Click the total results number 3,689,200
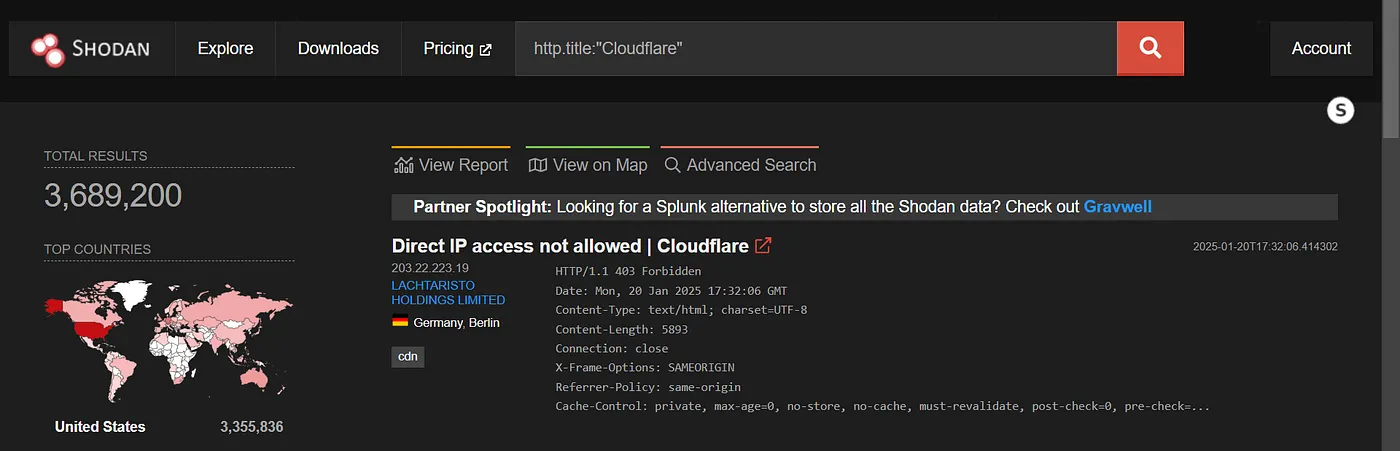 pyautogui.click(x=113, y=195)
